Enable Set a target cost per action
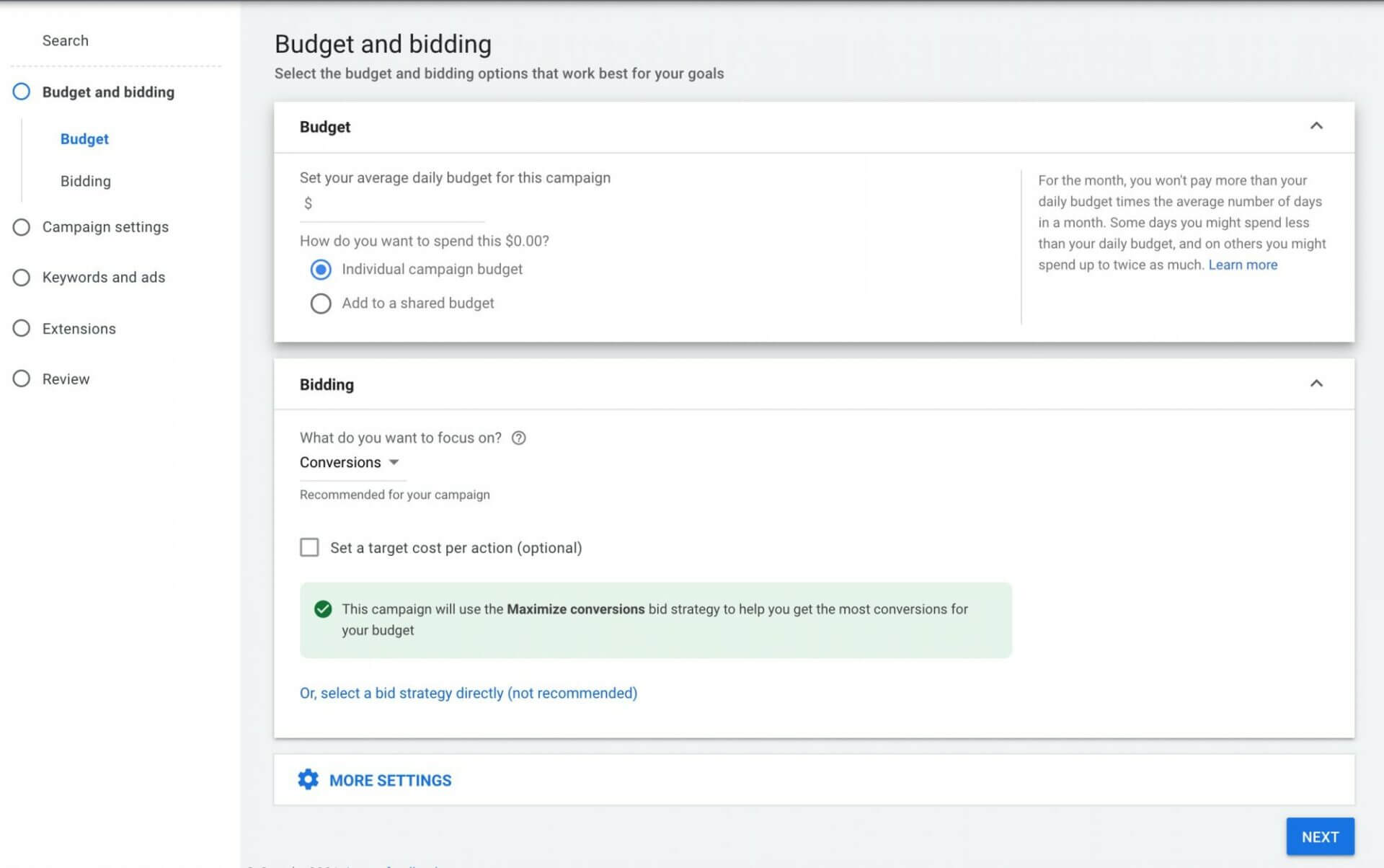This screenshot has width=1384, height=868. tap(309, 548)
